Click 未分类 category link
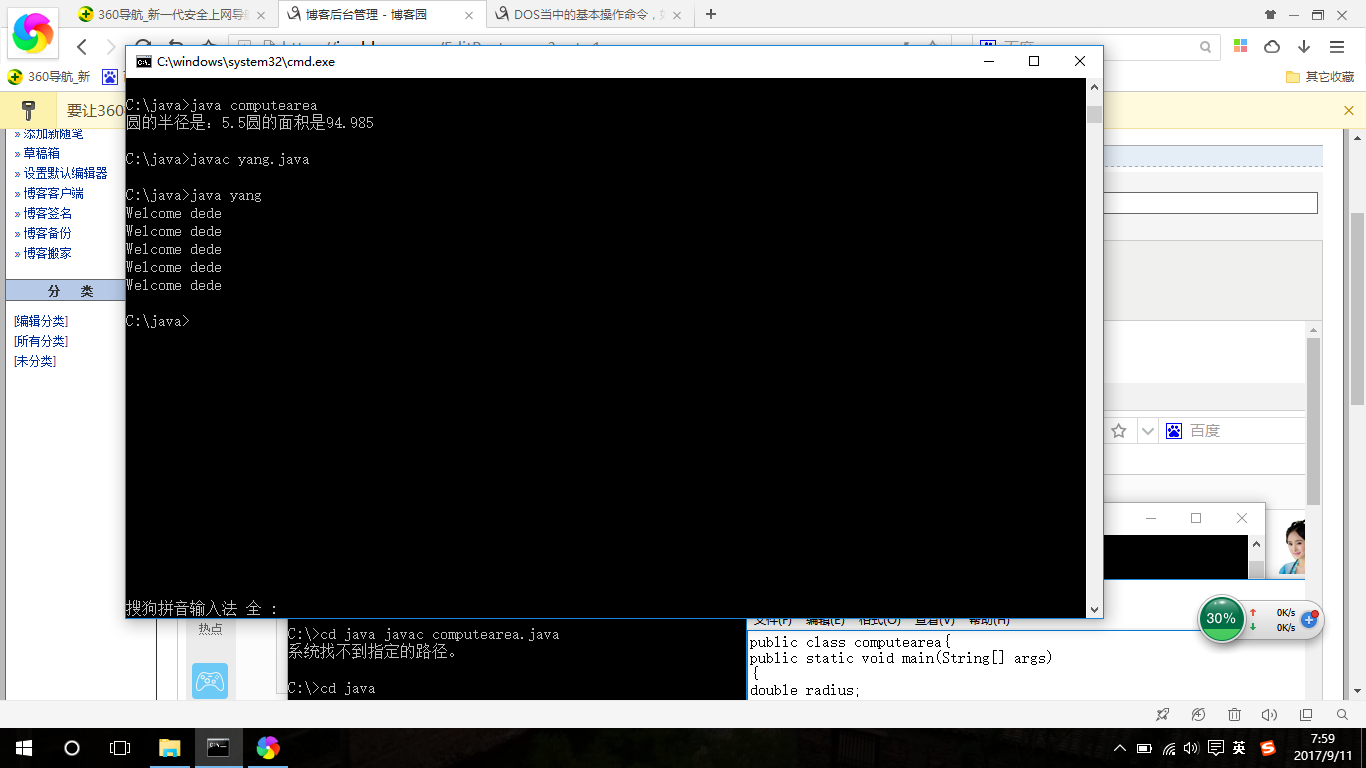Viewport: 1366px width, 768px height. (x=35, y=361)
